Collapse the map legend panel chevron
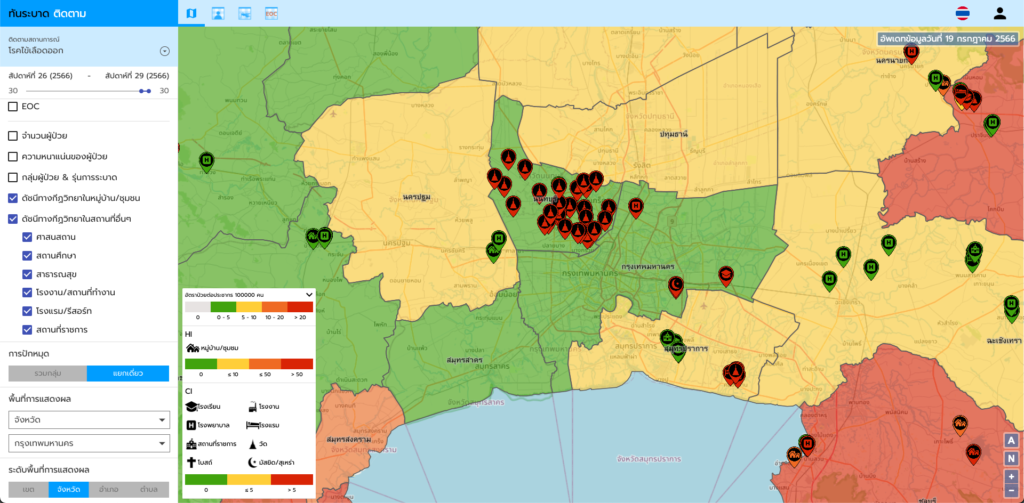The height and width of the screenshot is (503, 1024). coord(309,295)
